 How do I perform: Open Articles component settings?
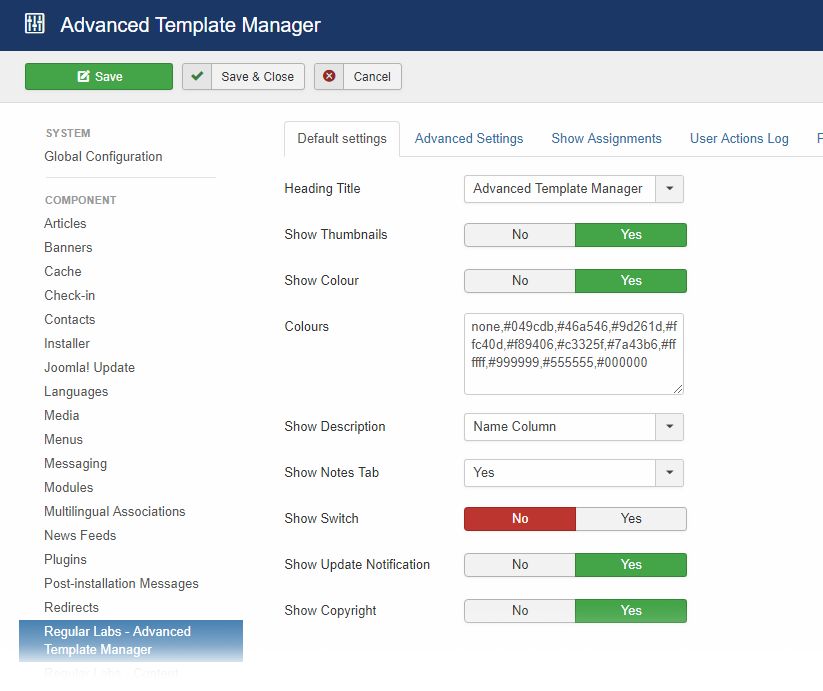tap(65, 224)
